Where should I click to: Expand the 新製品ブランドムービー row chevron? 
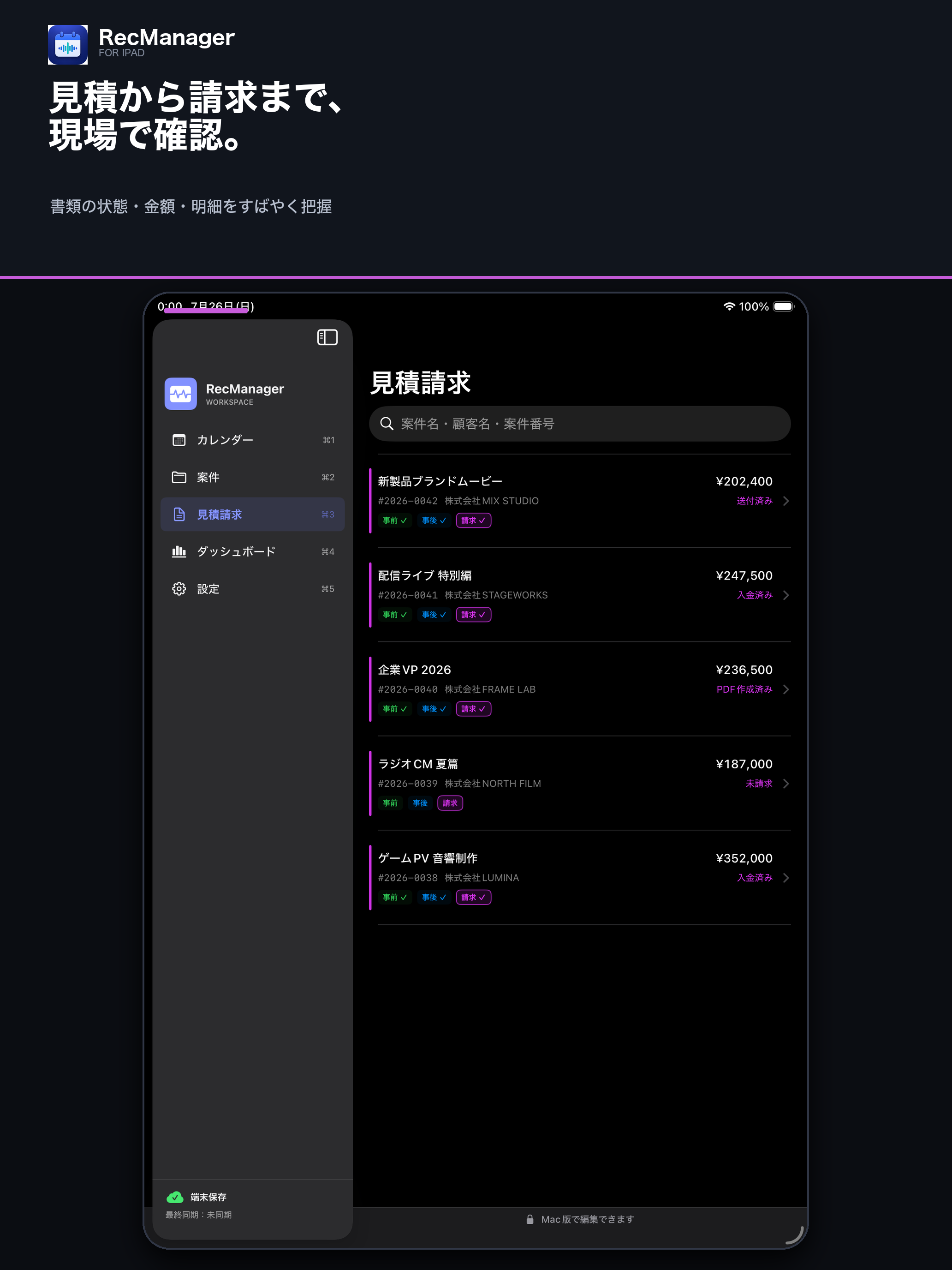point(785,501)
